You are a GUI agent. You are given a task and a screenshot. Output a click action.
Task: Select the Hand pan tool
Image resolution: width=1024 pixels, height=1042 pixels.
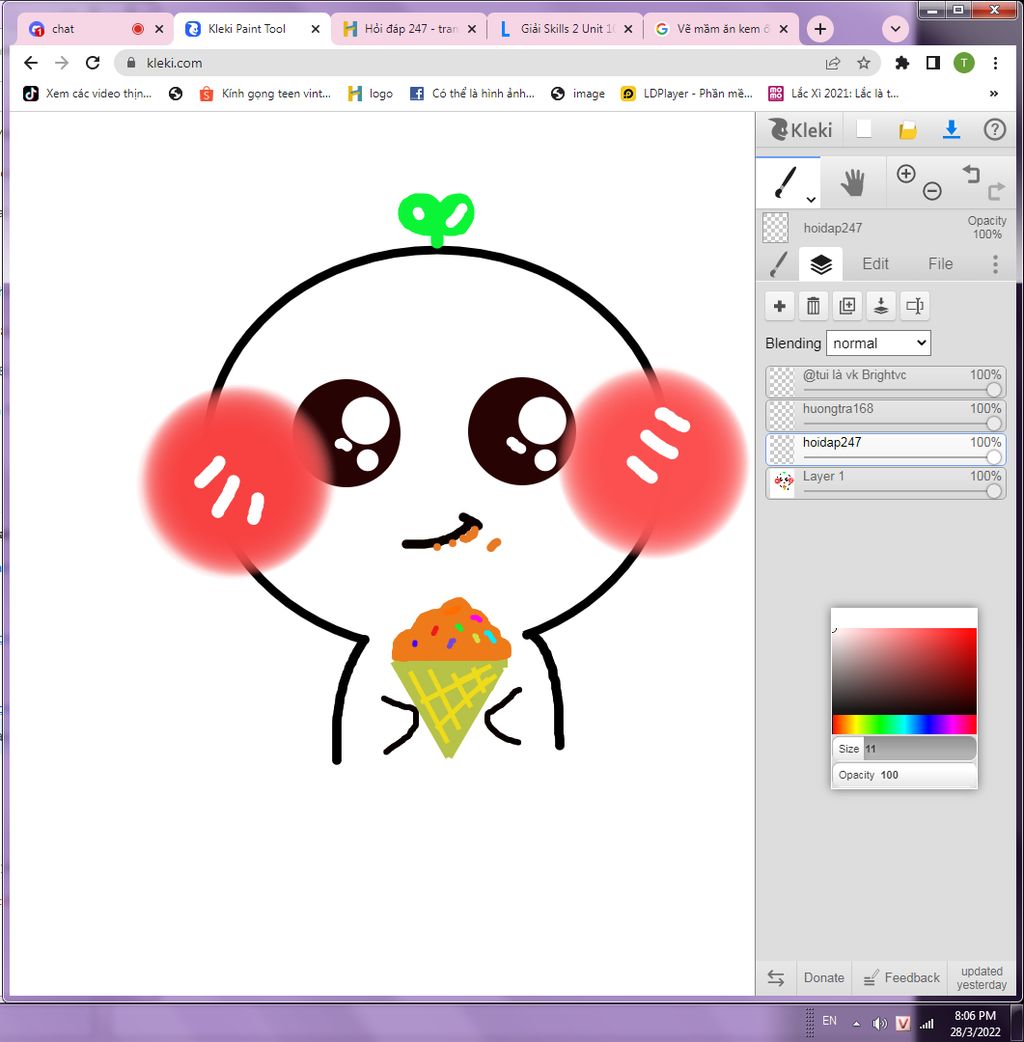point(852,183)
